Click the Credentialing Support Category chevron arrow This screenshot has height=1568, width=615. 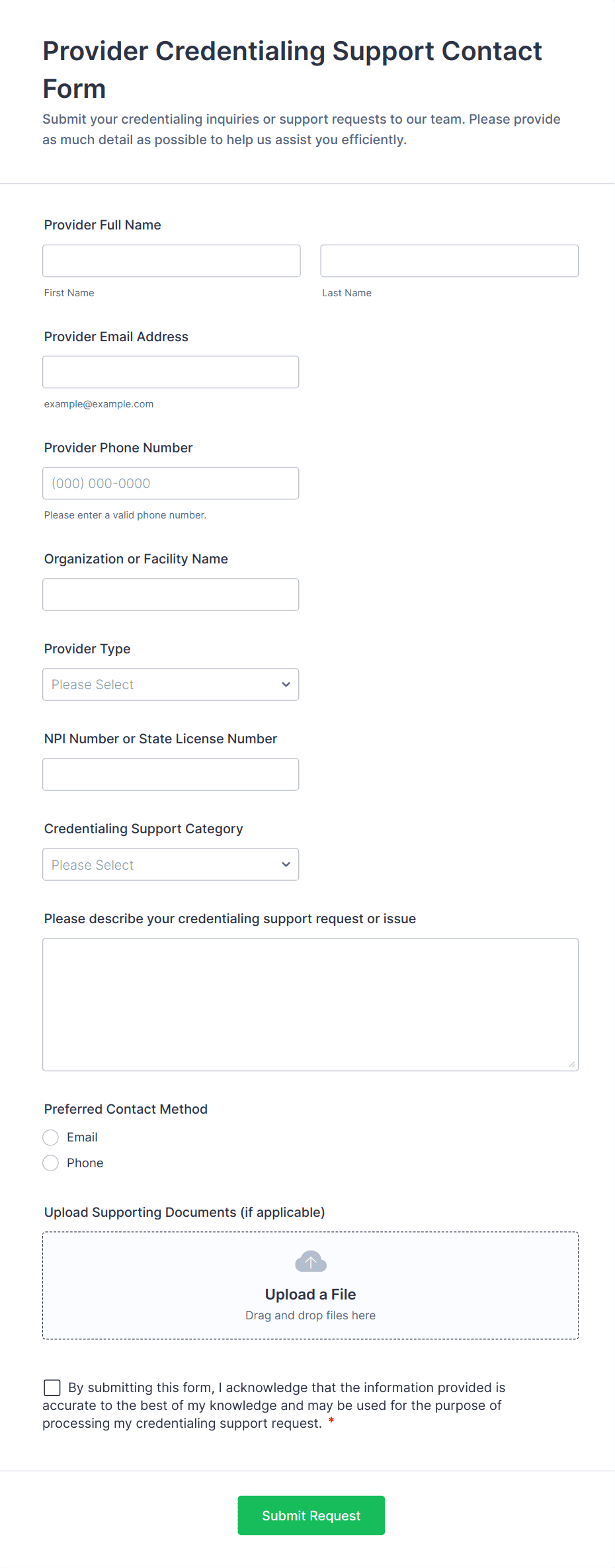click(286, 864)
